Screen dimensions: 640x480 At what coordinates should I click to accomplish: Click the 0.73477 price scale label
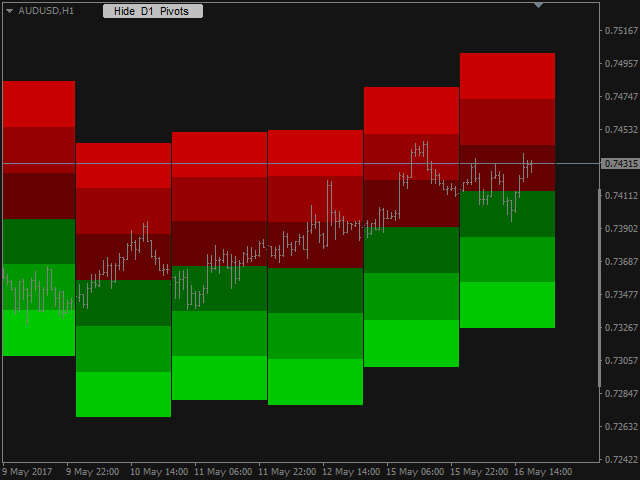pos(621,294)
